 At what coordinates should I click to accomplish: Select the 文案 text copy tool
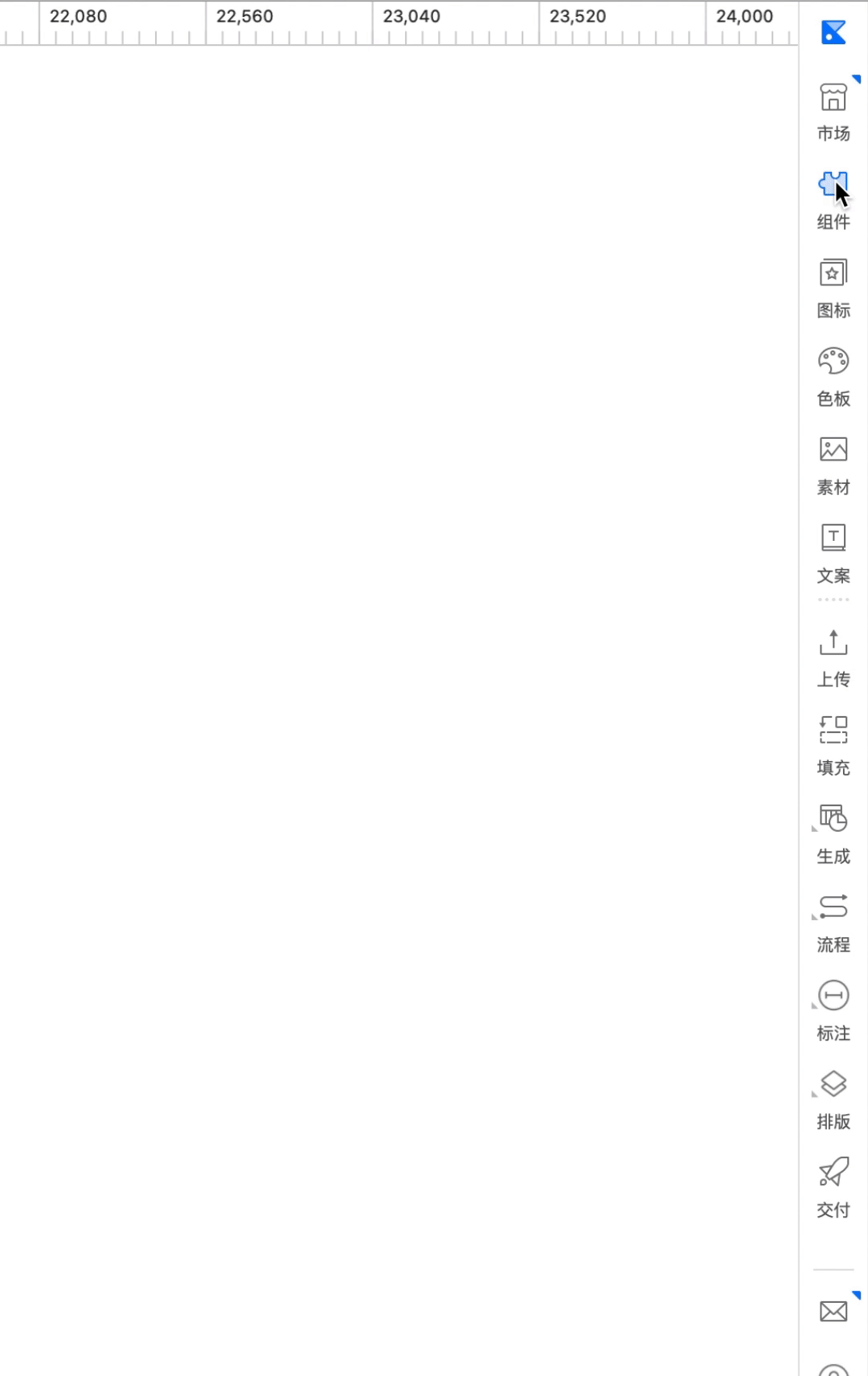[x=833, y=554]
